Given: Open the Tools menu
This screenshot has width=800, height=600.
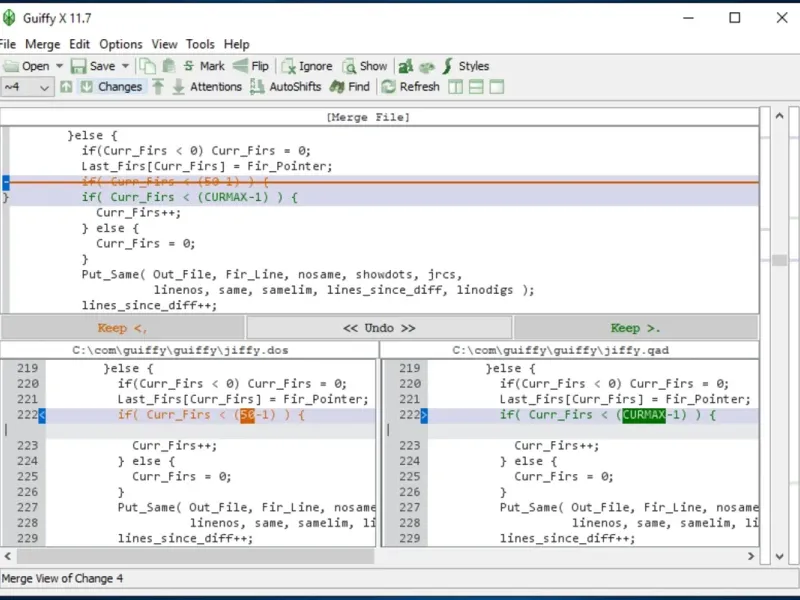Looking at the screenshot, I should [200, 44].
